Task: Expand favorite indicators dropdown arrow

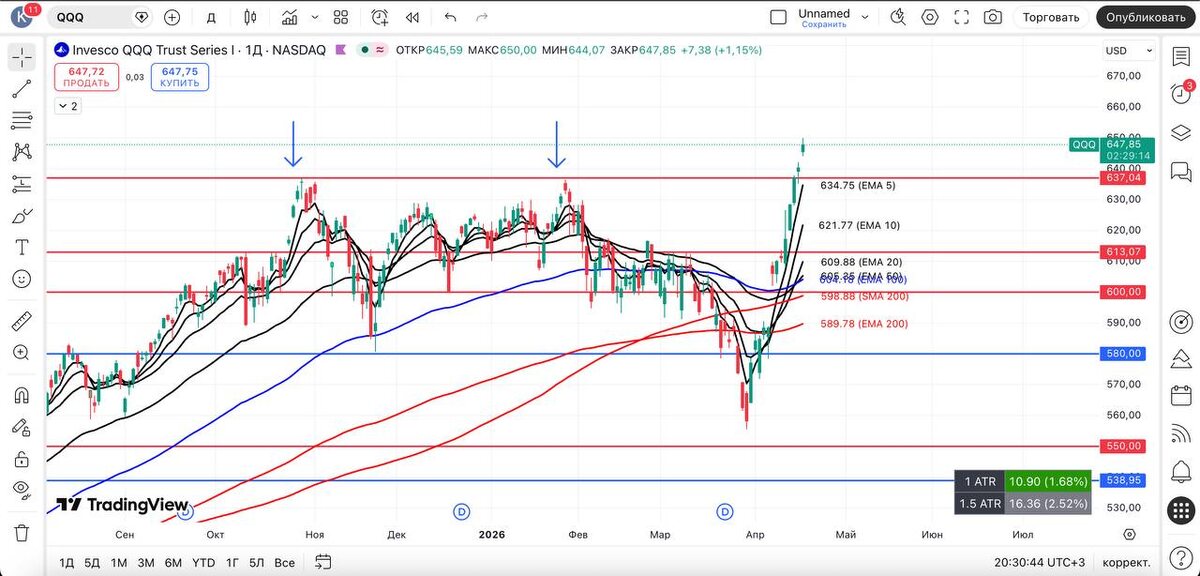Action: point(315,17)
